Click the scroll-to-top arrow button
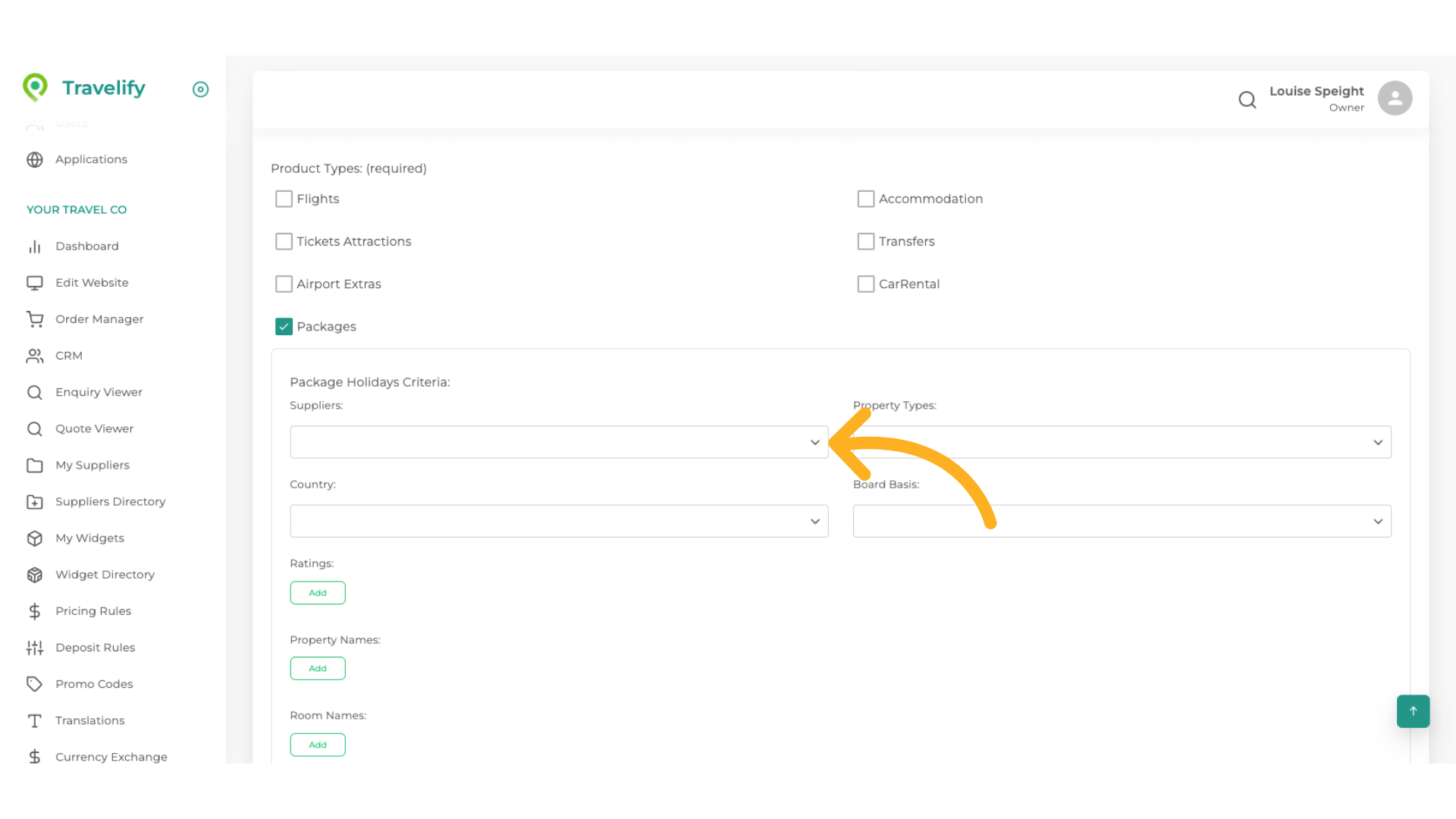The width and height of the screenshot is (1456, 819). click(1413, 711)
